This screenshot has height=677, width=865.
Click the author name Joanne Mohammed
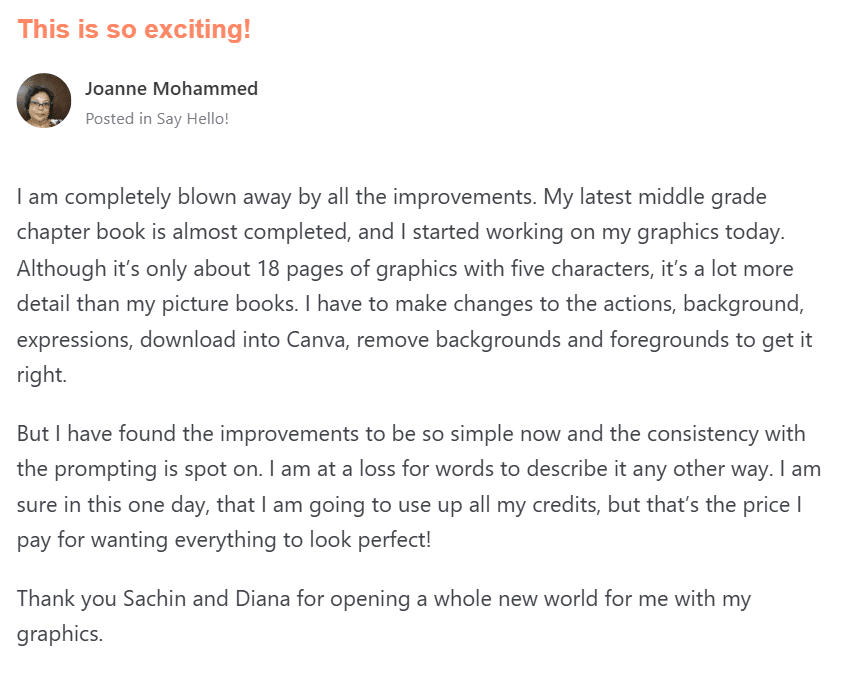tap(171, 88)
